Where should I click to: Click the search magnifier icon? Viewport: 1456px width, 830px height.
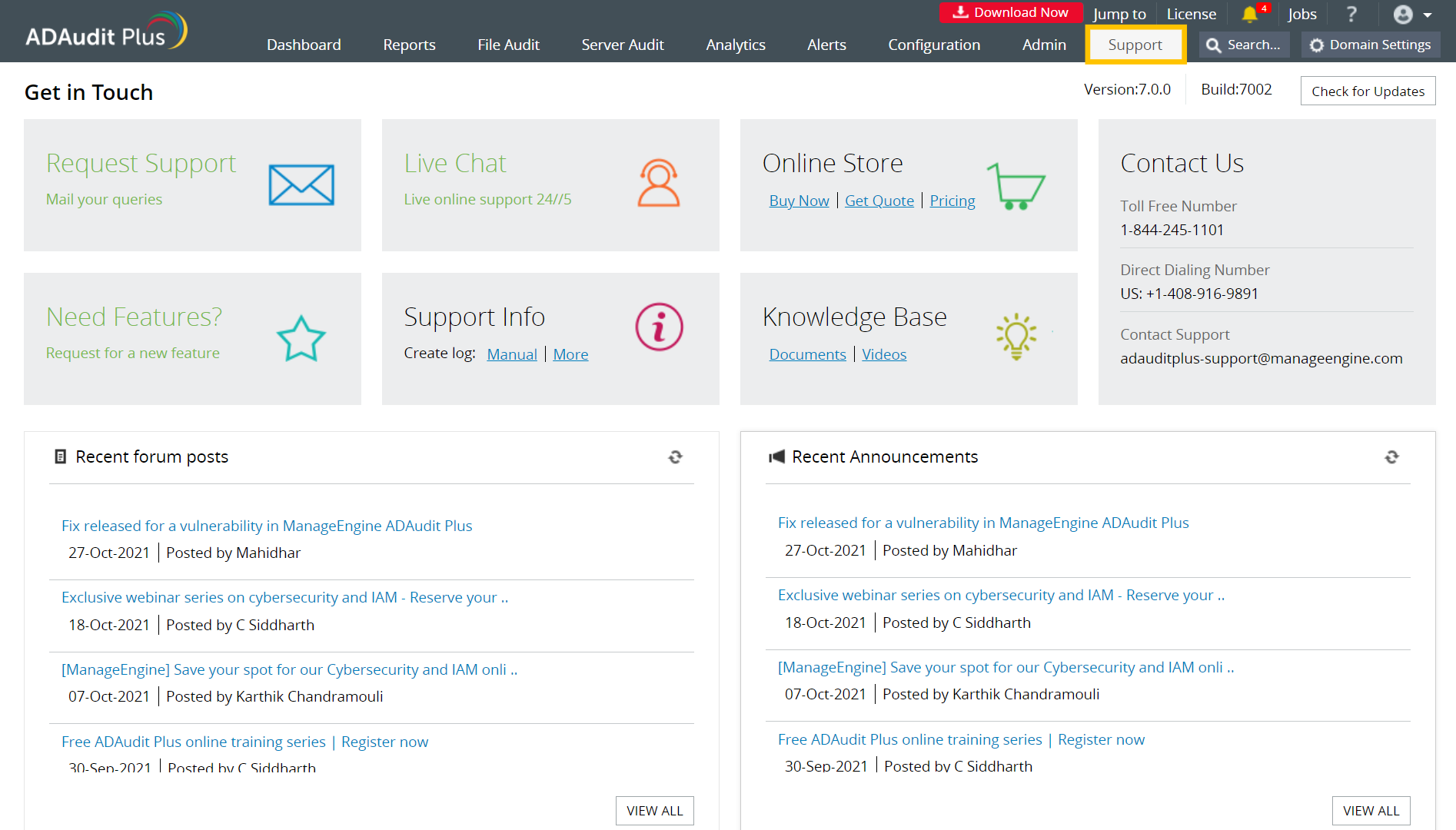coord(1214,45)
